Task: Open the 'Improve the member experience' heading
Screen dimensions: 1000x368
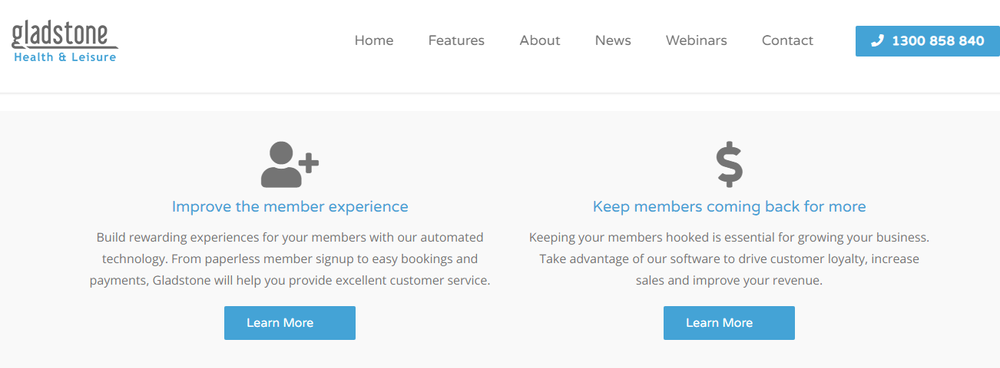Action: 290,207
